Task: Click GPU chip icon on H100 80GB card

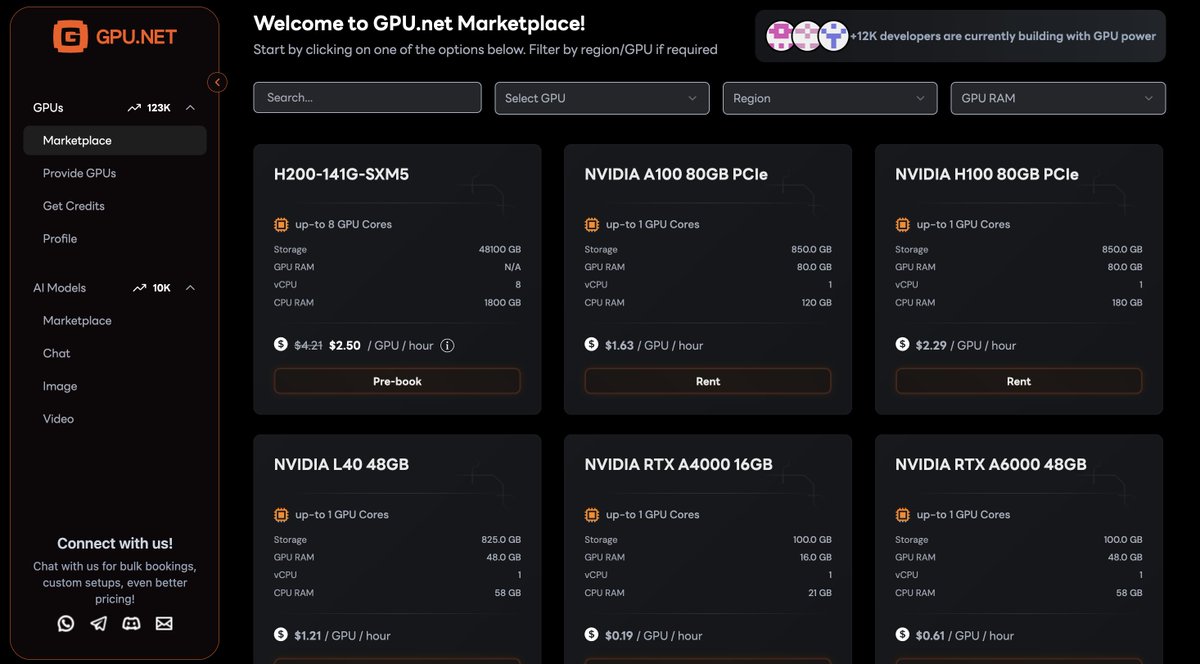Action: (x=902, y=224)
